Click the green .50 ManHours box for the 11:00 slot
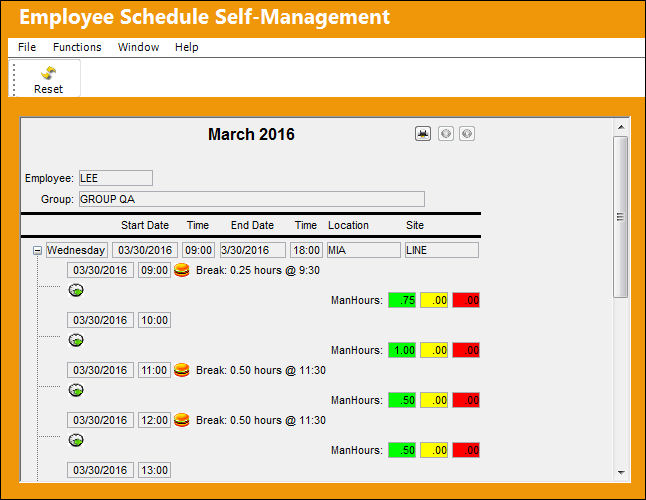Image resolution: width=646 pixels, height=500 pixels. tap(402, 400)
